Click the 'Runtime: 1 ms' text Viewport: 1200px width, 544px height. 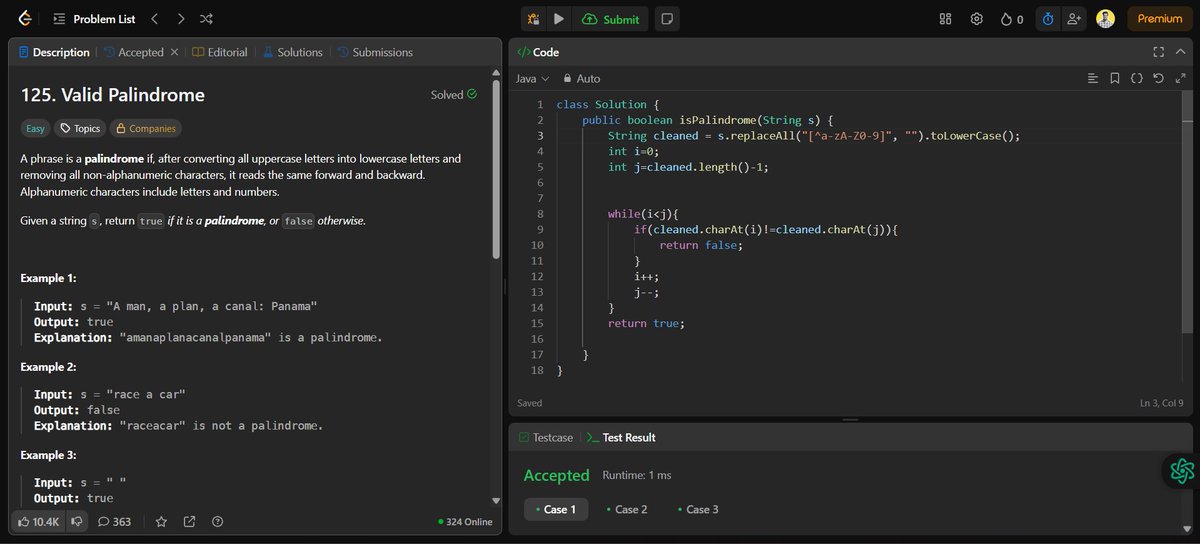click(636, 475)
